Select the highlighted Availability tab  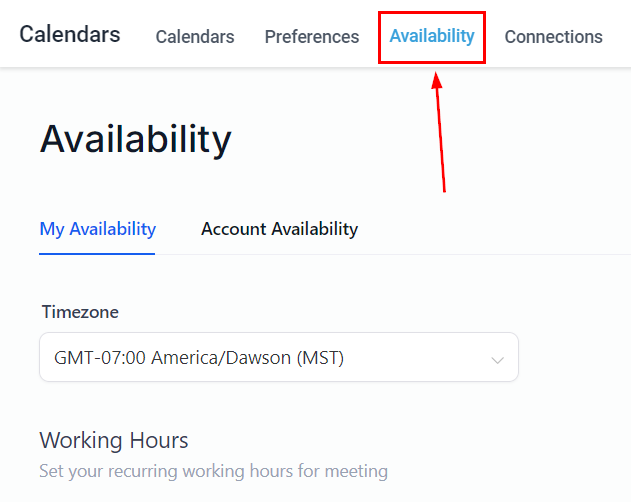click(432, 36)
